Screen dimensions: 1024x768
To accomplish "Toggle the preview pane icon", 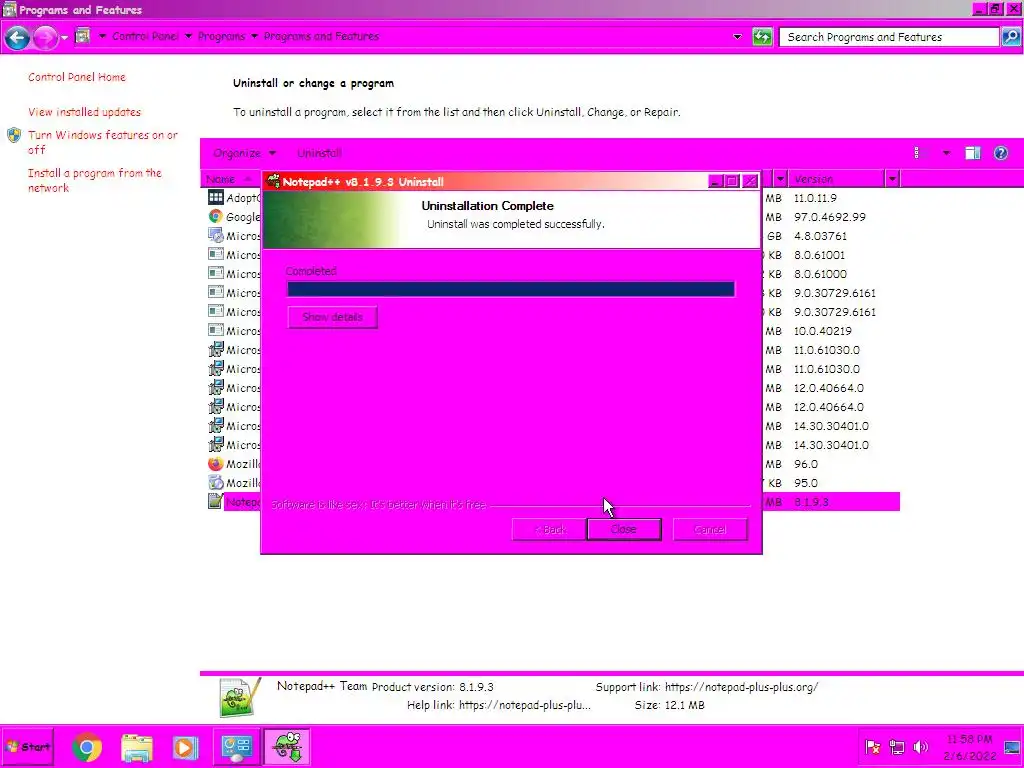I will point(972,153).
